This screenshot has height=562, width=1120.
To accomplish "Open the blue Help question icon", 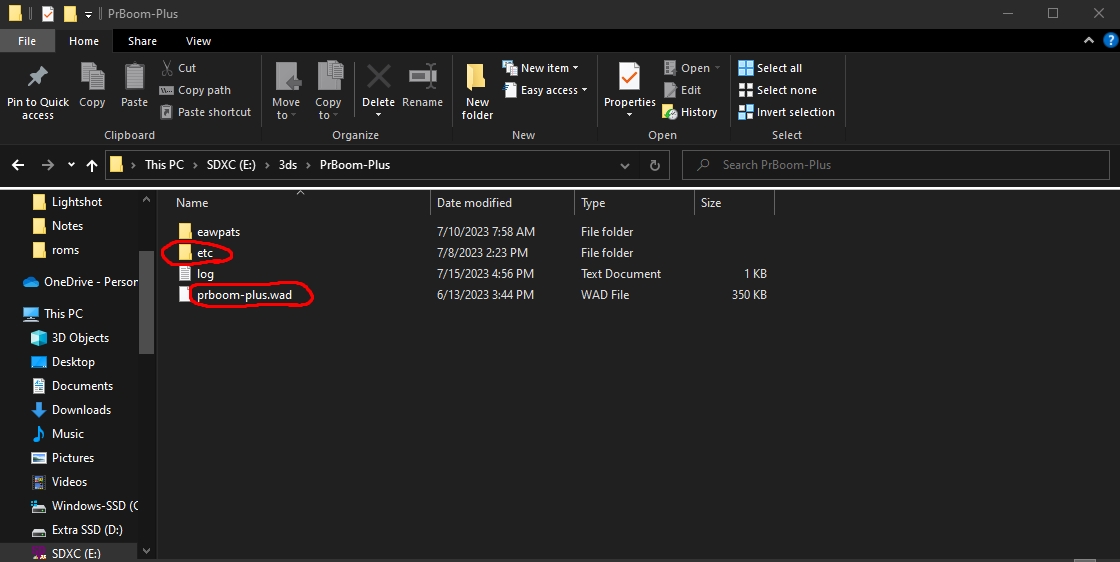I will coord(1111,41).
